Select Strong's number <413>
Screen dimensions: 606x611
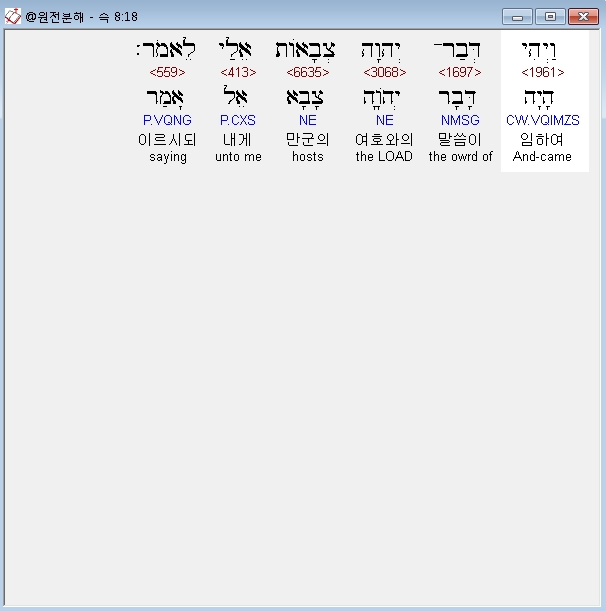238,72
